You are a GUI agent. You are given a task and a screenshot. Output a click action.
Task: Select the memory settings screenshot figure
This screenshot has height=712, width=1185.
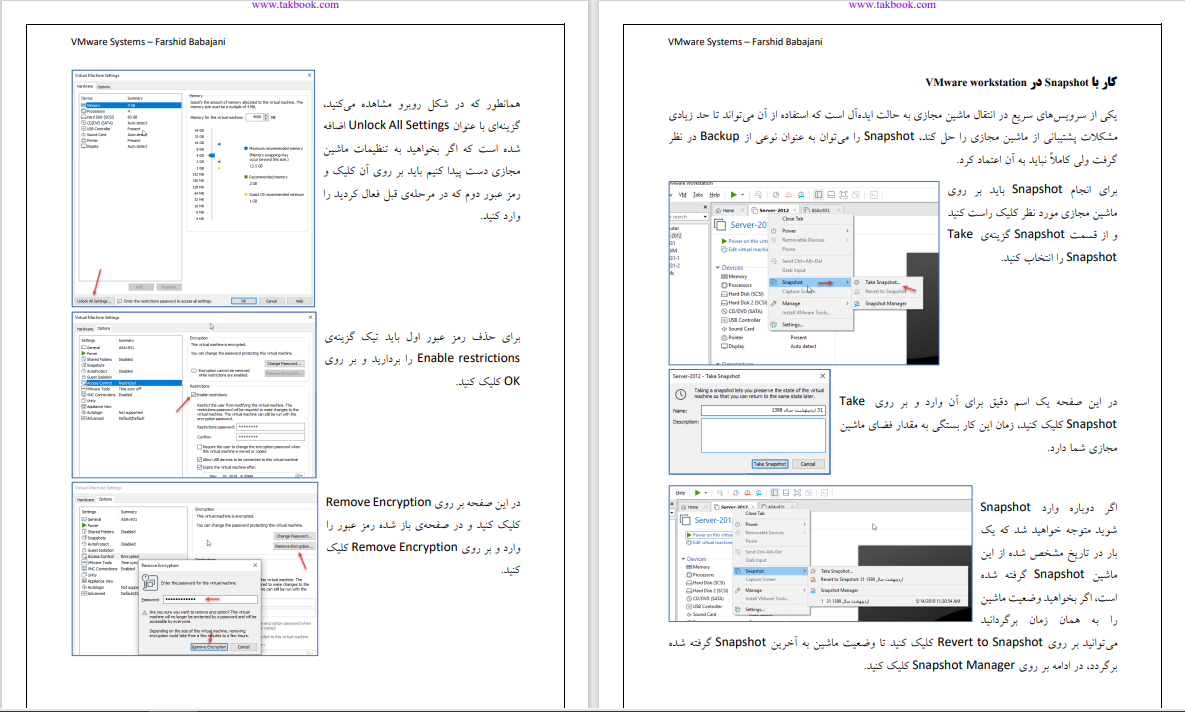(x=193, y=188)
